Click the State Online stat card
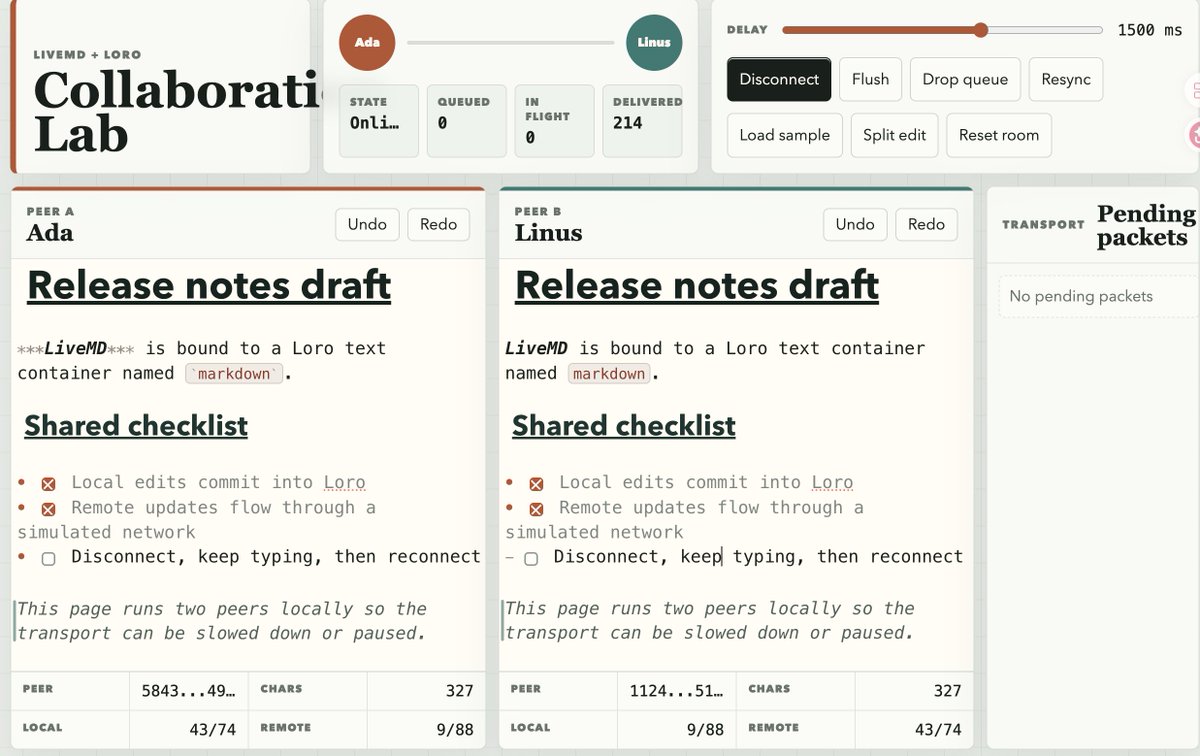Screen dimensions: 1200x756 coord(379,121)
